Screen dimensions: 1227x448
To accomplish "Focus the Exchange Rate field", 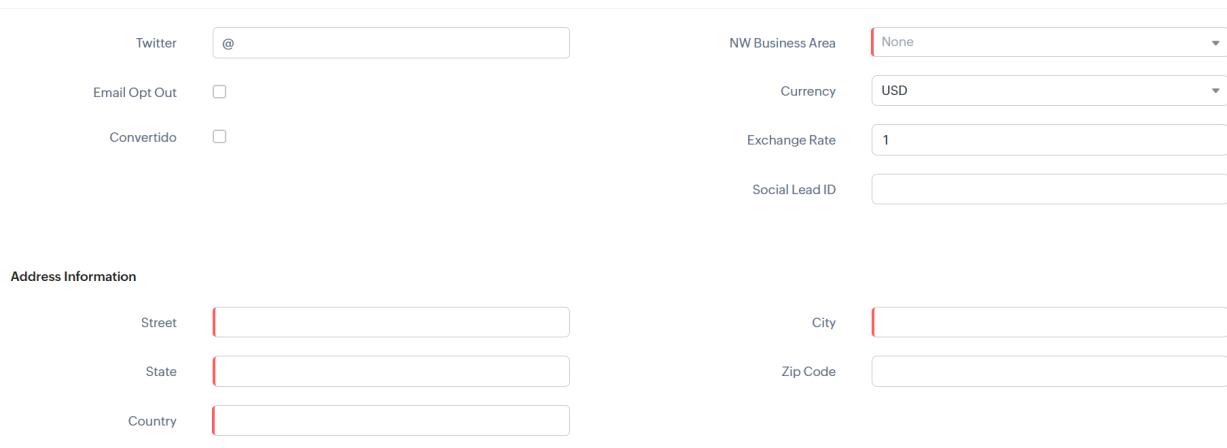I will (x=1049, y=140).
